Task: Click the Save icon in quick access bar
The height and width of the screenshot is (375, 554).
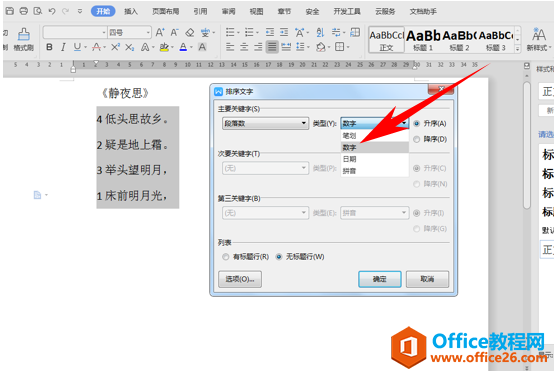Action: tap(10, 11)
